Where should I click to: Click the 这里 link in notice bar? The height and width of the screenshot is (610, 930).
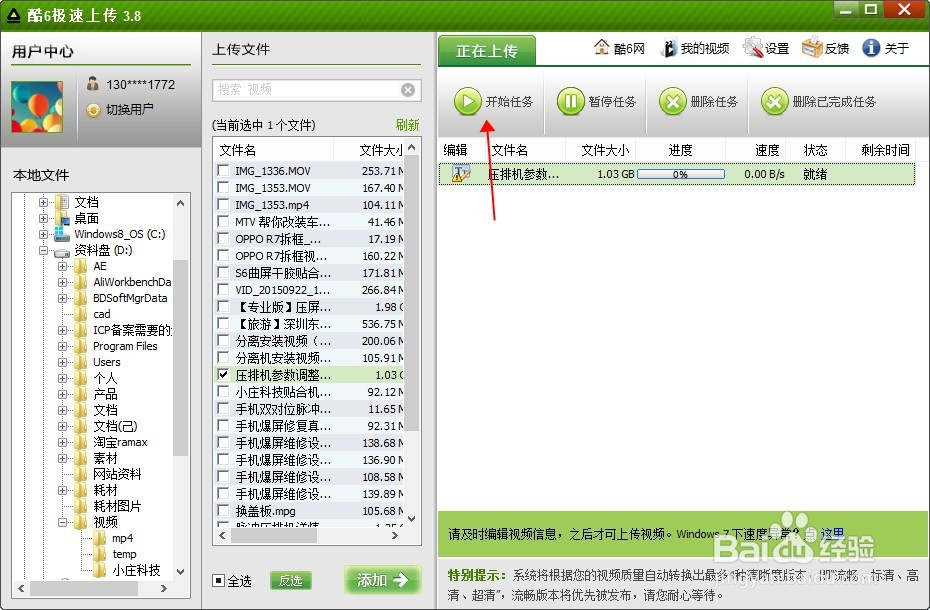832,534
